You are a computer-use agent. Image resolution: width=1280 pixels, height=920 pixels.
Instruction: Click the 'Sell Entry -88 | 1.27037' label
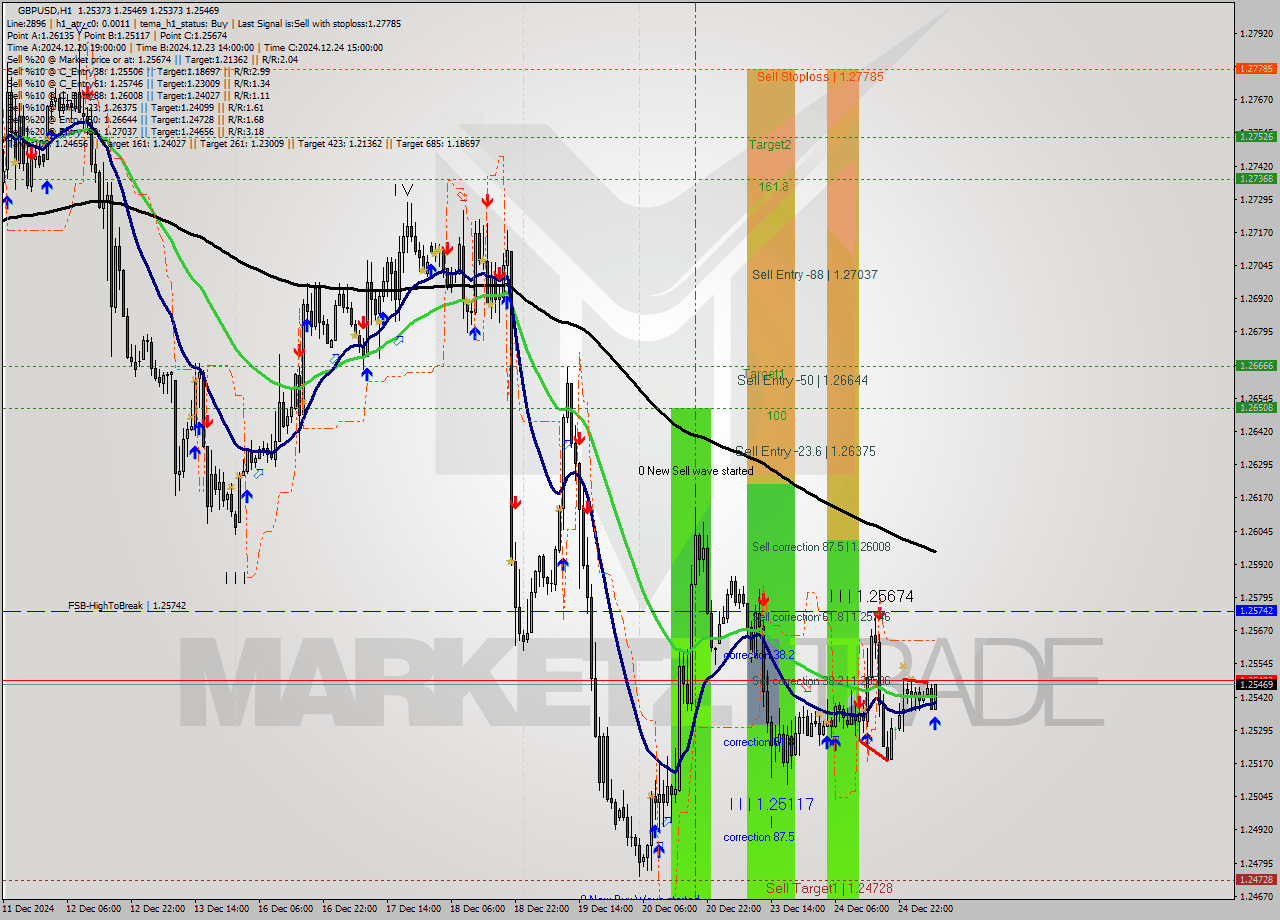[815, 274]
